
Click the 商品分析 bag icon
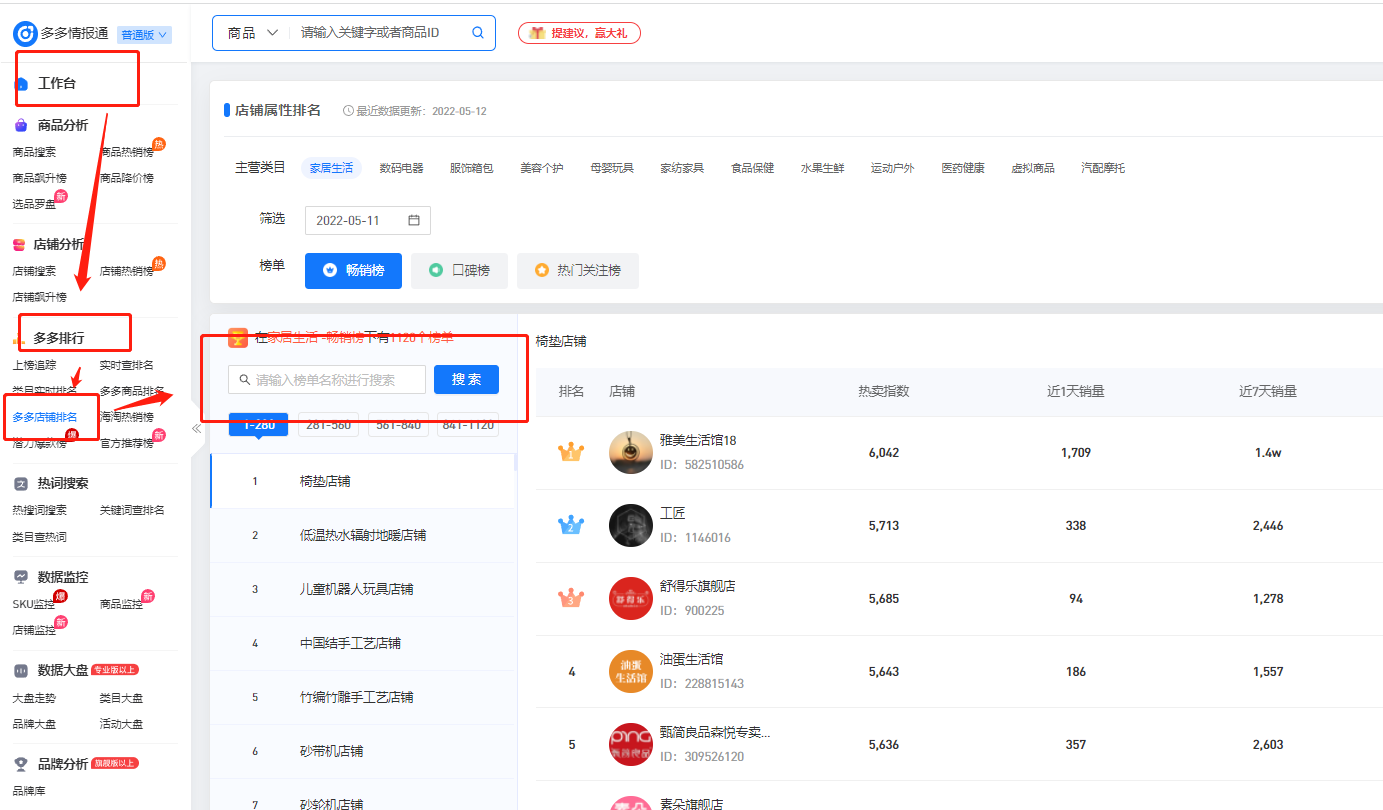tap(20, 126)
